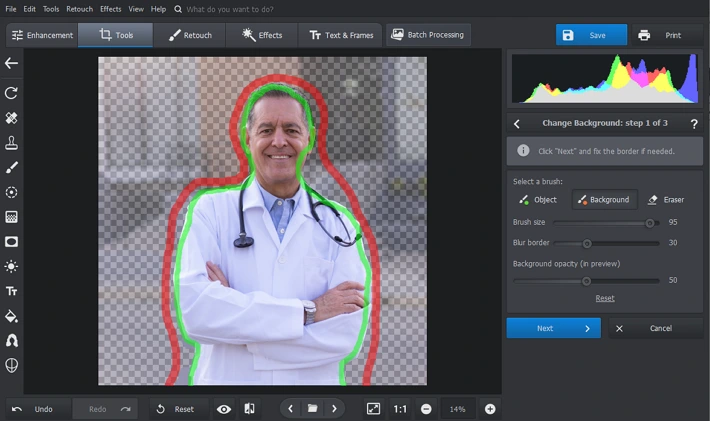Viewport: 710px width, 421px height.
Task: Toggle the eye preview icon
Action: click(224, 409)
